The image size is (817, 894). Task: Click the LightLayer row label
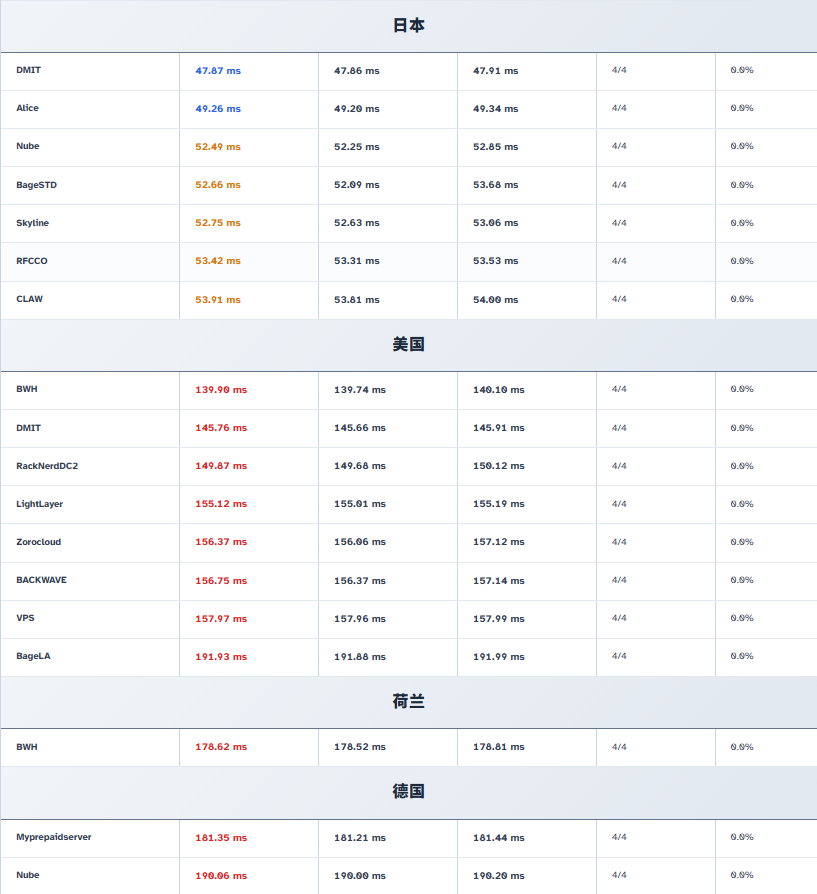click(39, 504)
